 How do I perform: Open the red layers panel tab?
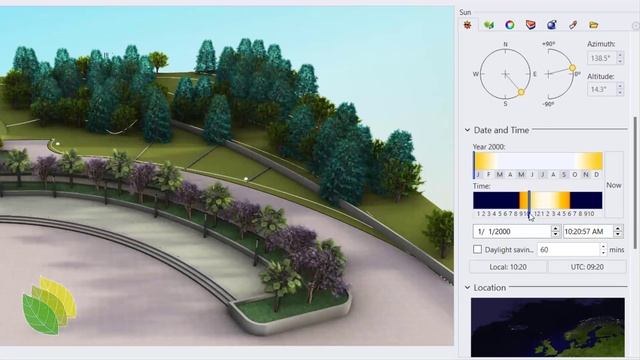tap(530, 25)
